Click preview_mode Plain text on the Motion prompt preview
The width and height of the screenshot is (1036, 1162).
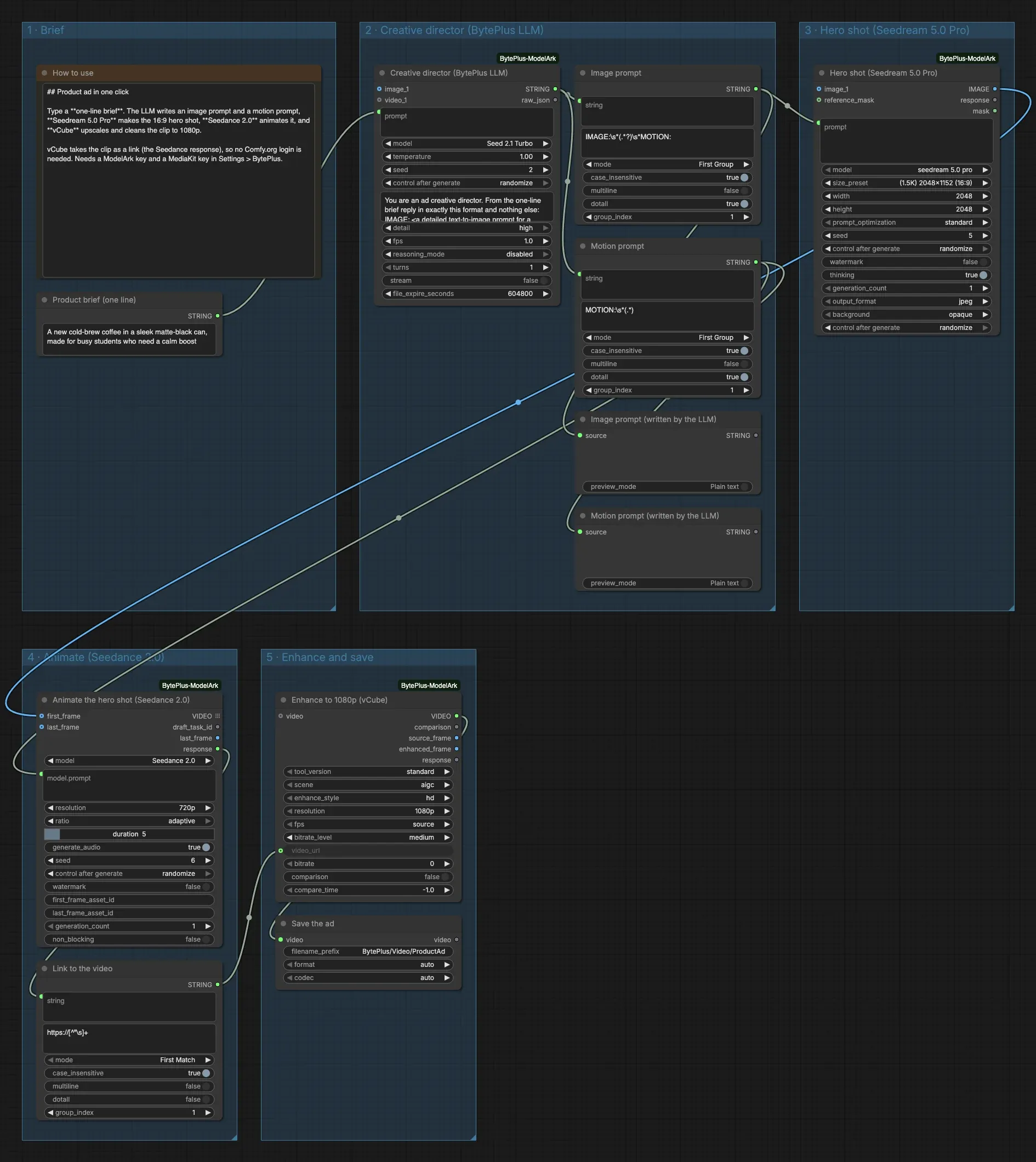pyautogui.click(x=667, y=583)
